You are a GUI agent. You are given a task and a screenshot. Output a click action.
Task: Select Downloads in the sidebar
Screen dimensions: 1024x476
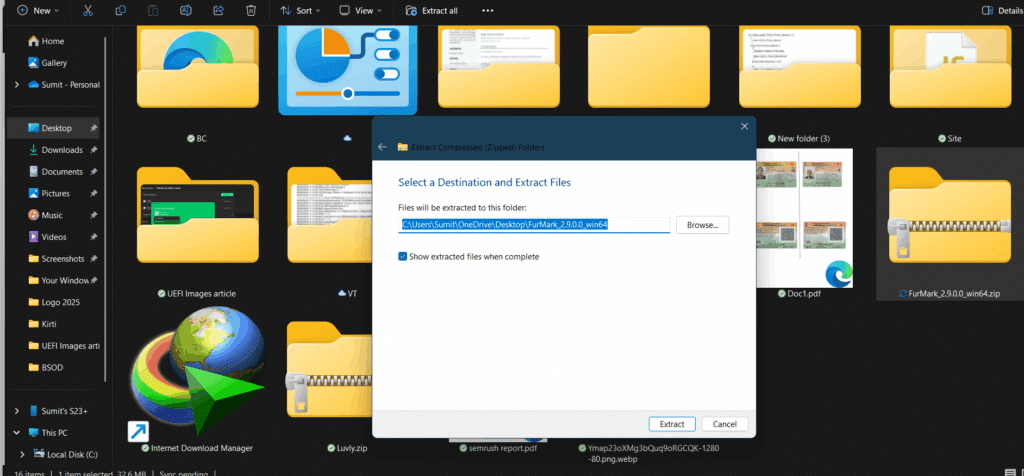click(61, 150)
